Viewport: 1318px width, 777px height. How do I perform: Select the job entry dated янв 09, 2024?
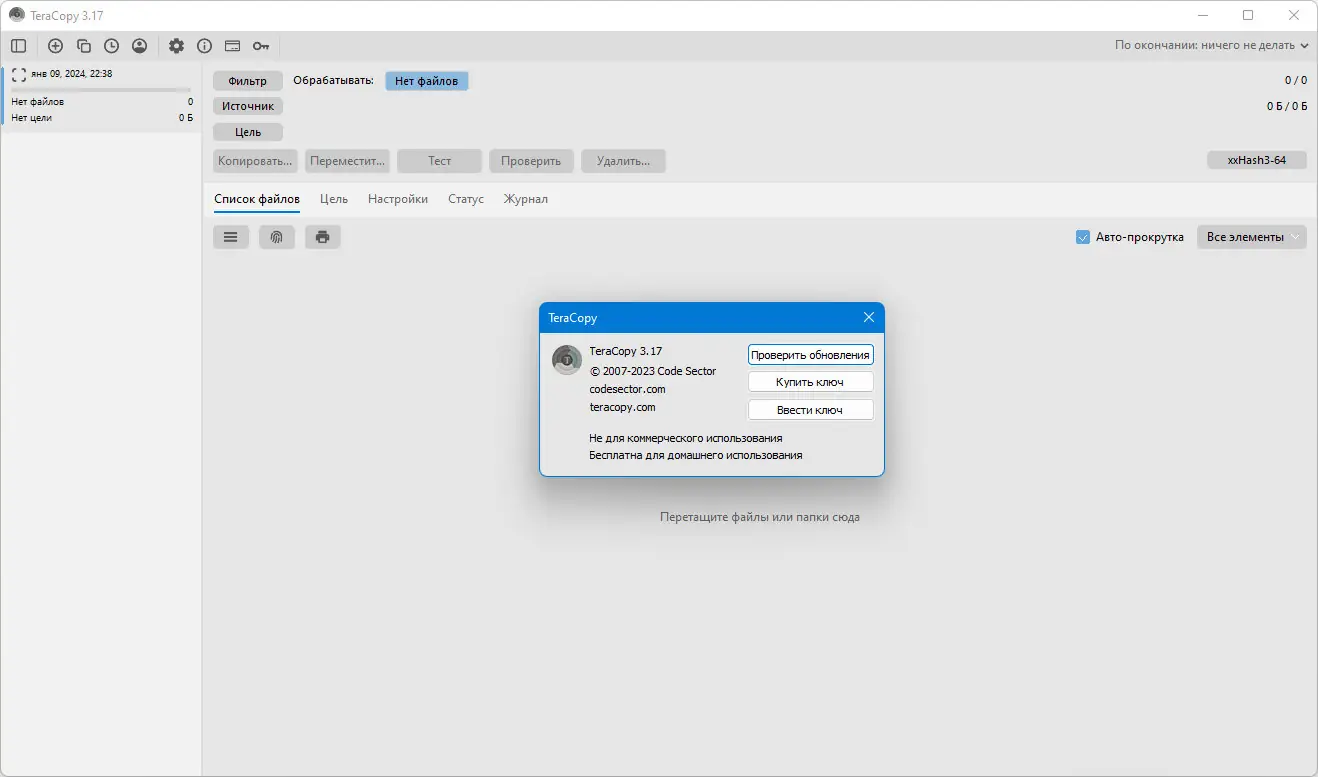tap(101, 97)
